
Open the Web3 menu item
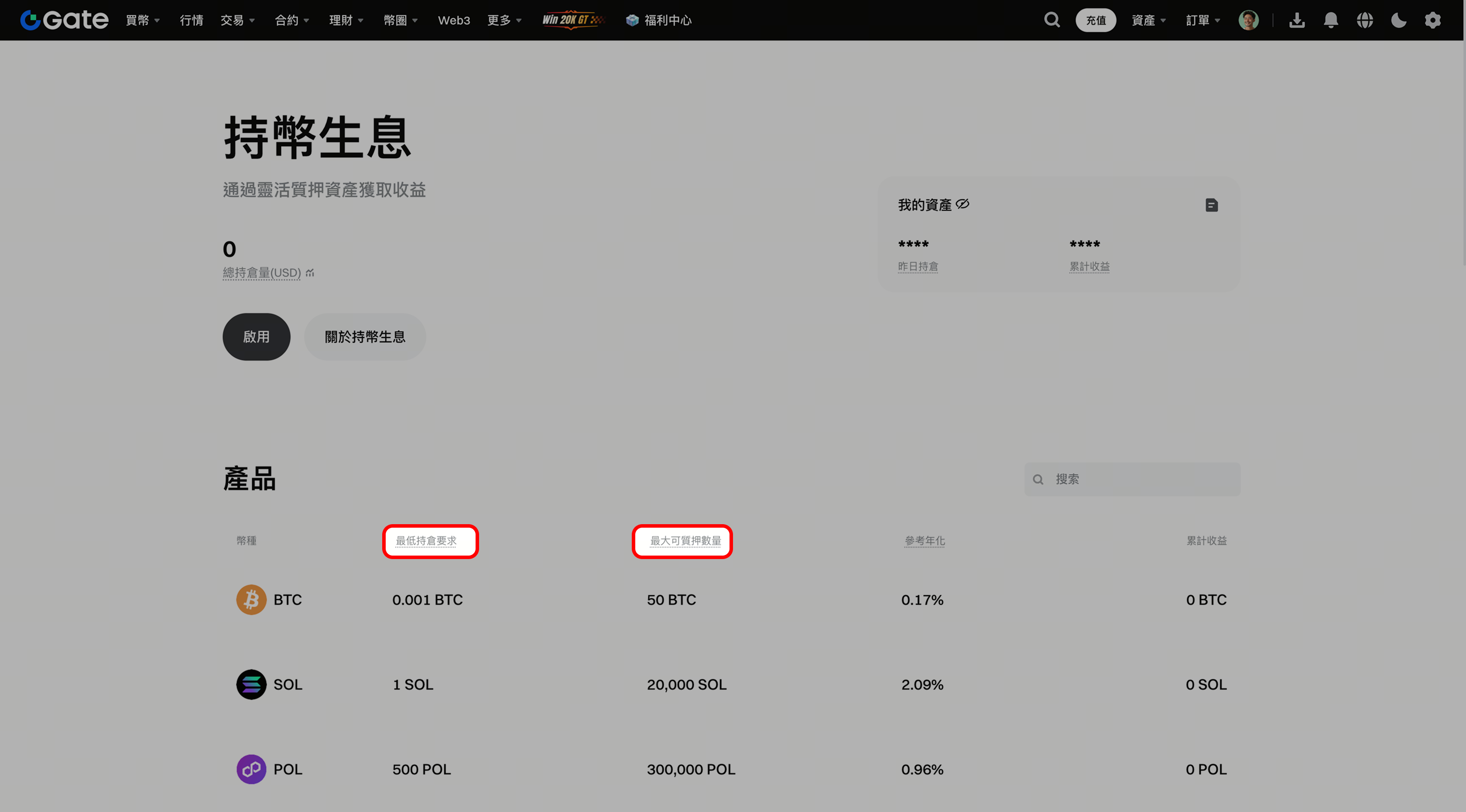click(454, 20)
